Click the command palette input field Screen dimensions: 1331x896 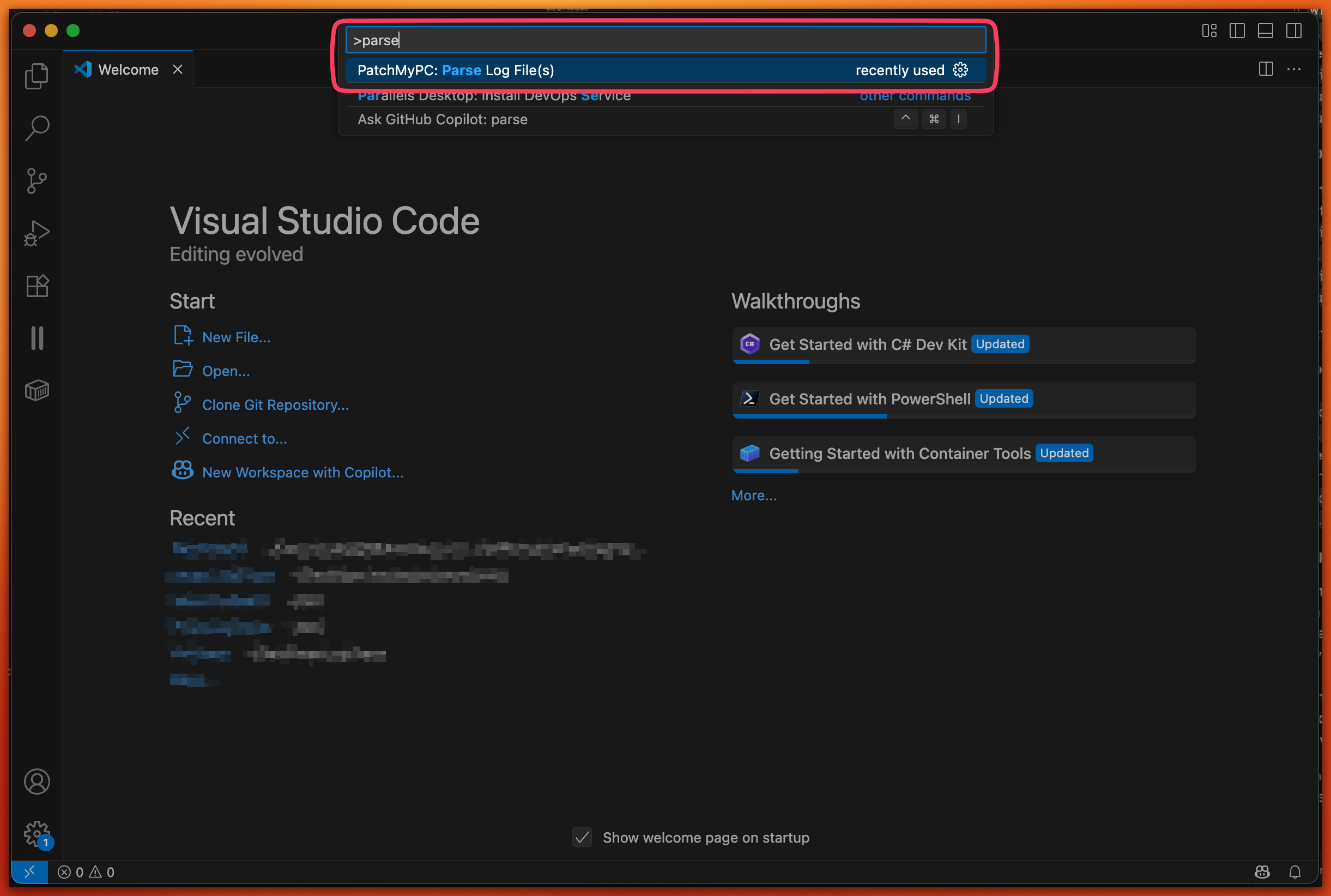coord(665,40)
